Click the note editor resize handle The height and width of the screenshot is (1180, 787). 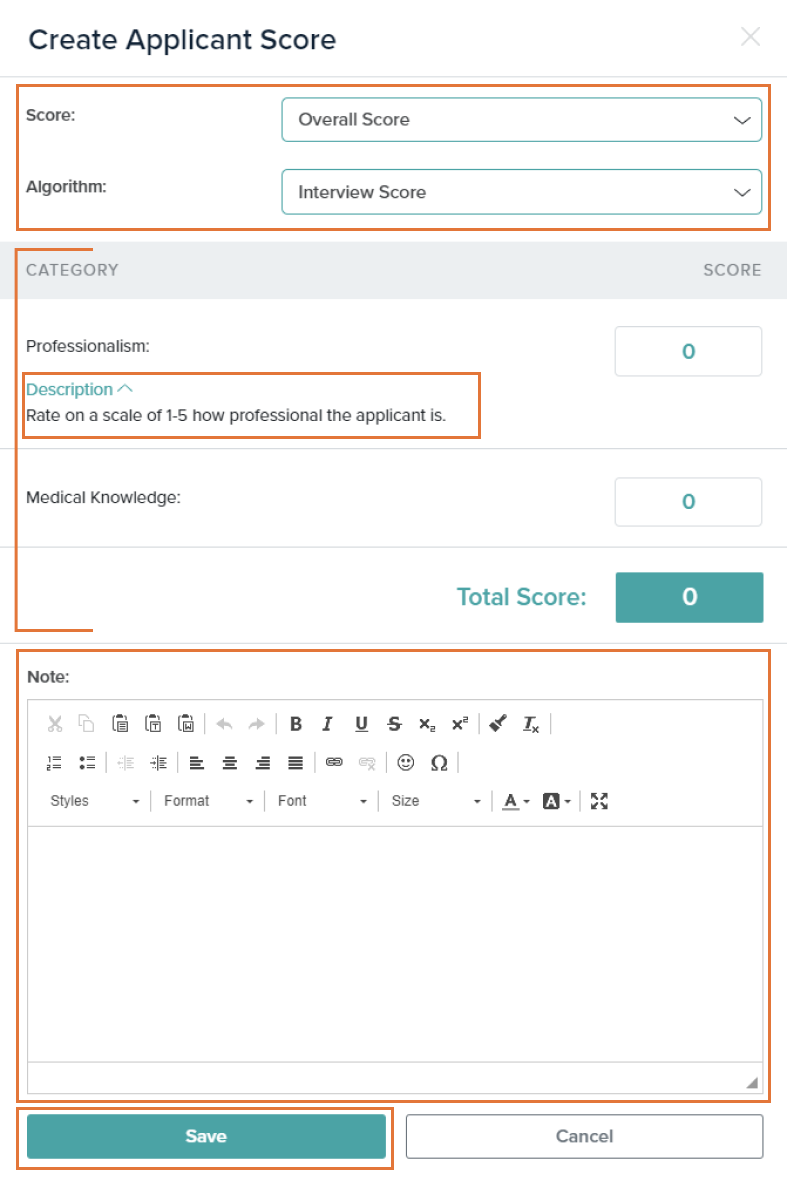tap(752, 1082)
